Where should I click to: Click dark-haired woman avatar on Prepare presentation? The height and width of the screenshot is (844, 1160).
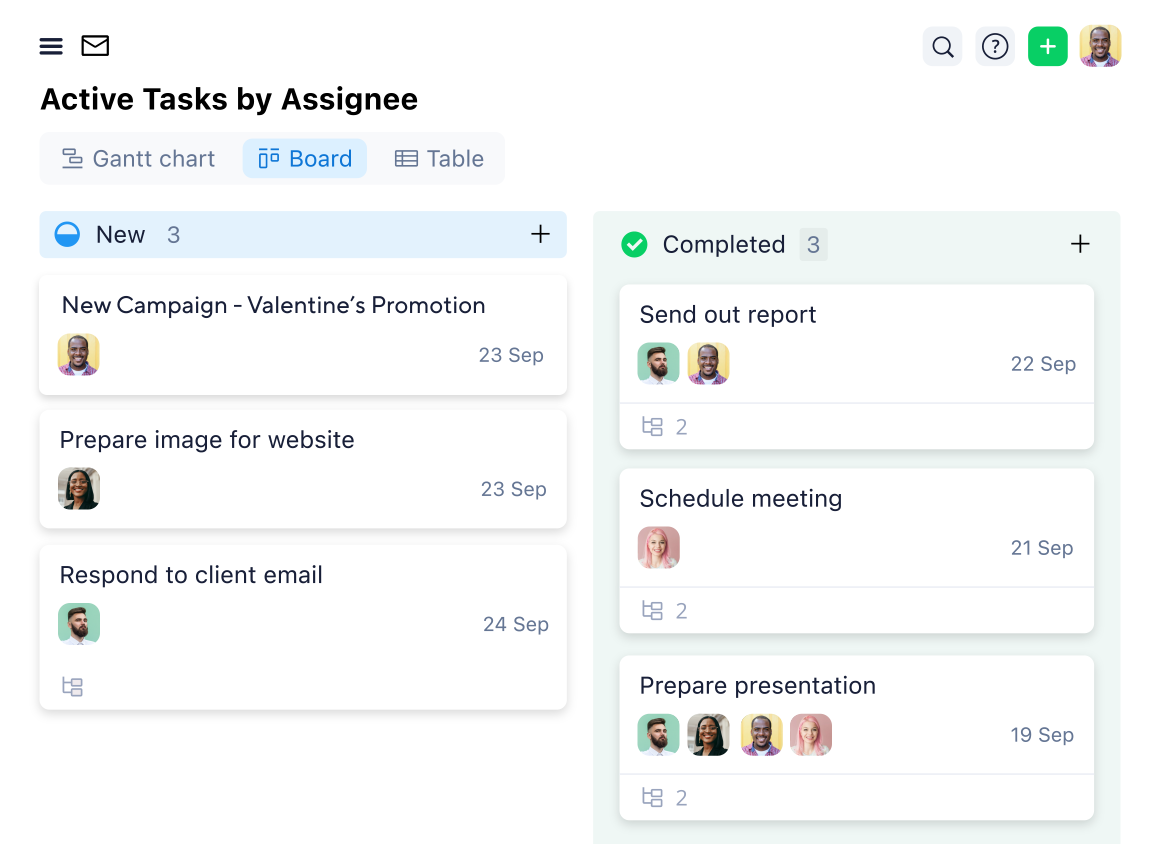tap(708, 735)
